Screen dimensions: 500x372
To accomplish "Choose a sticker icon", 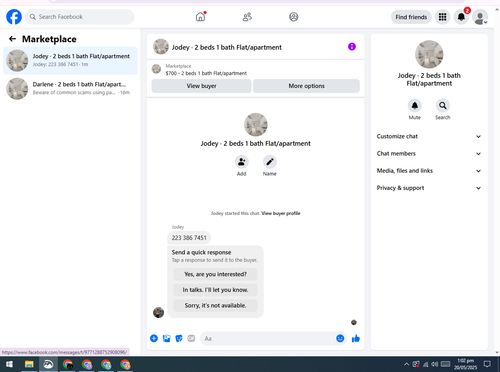I will (x=179, y=338).
